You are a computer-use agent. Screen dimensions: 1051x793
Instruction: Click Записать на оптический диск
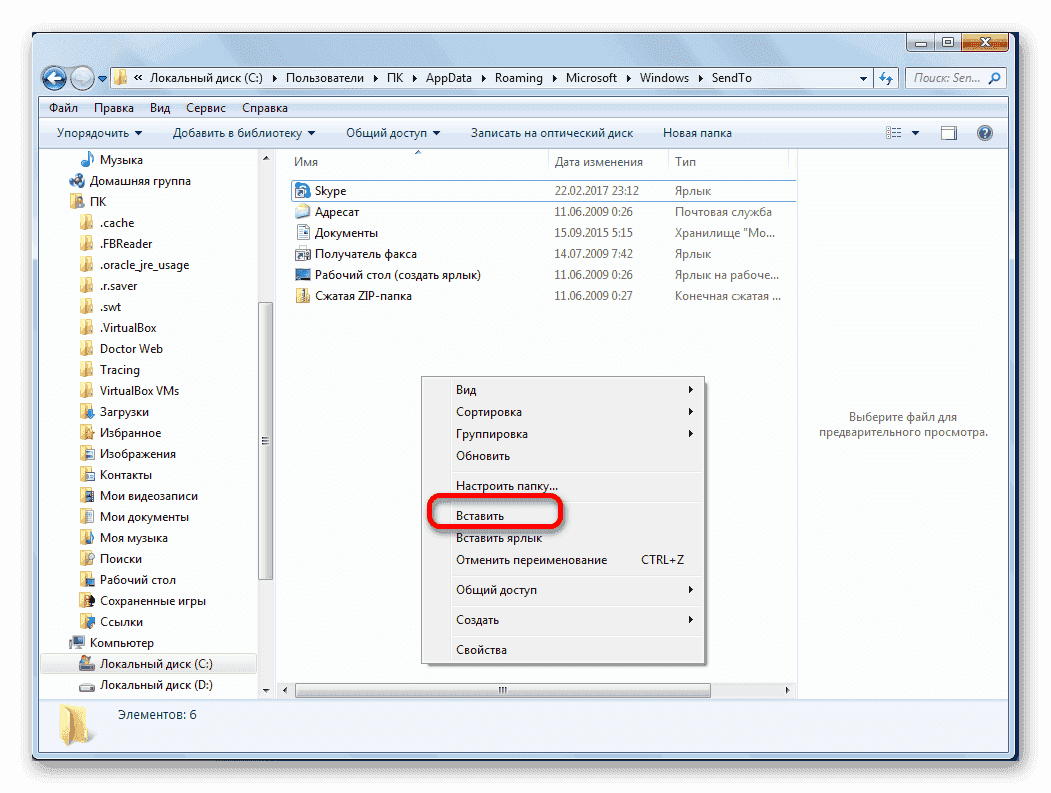tap(553, 132)
